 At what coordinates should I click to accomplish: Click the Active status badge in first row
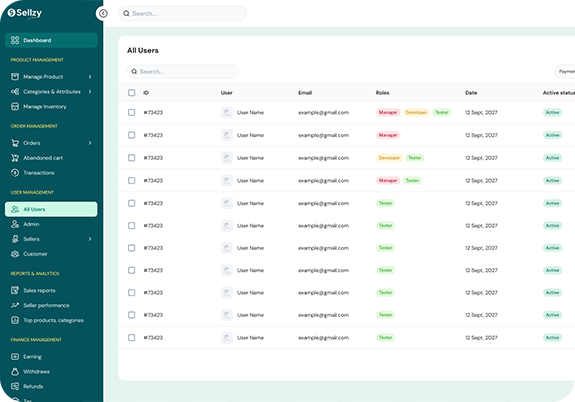coord(552,113)
